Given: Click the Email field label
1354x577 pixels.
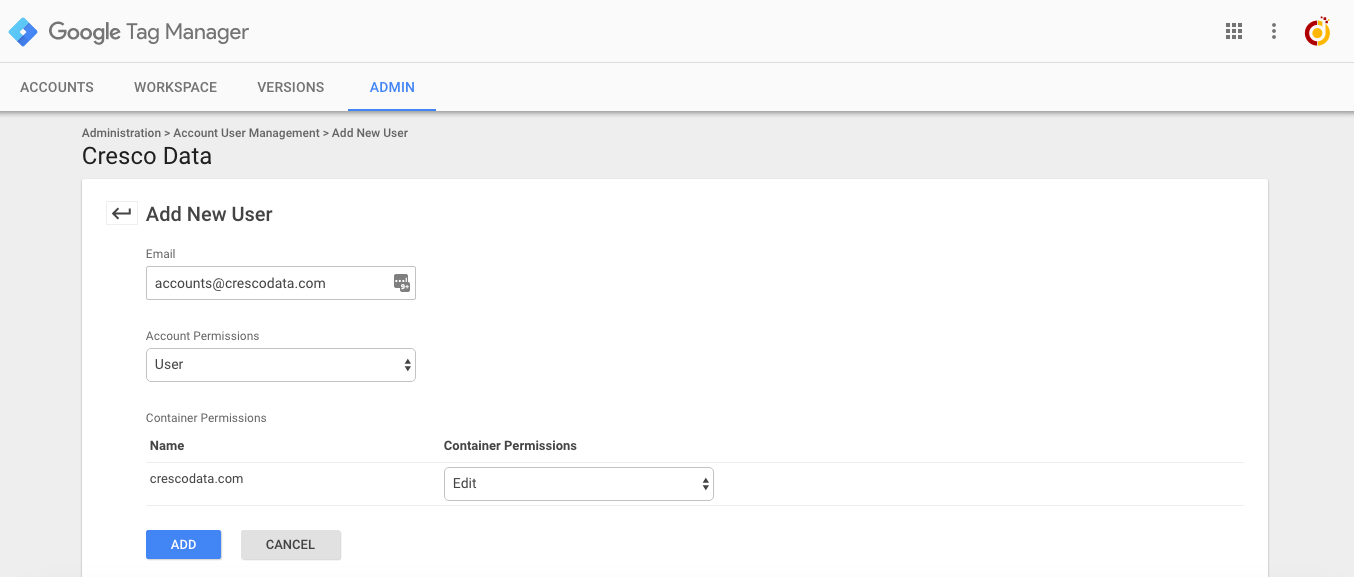Looking at the screenshot, I should [161, 254].
